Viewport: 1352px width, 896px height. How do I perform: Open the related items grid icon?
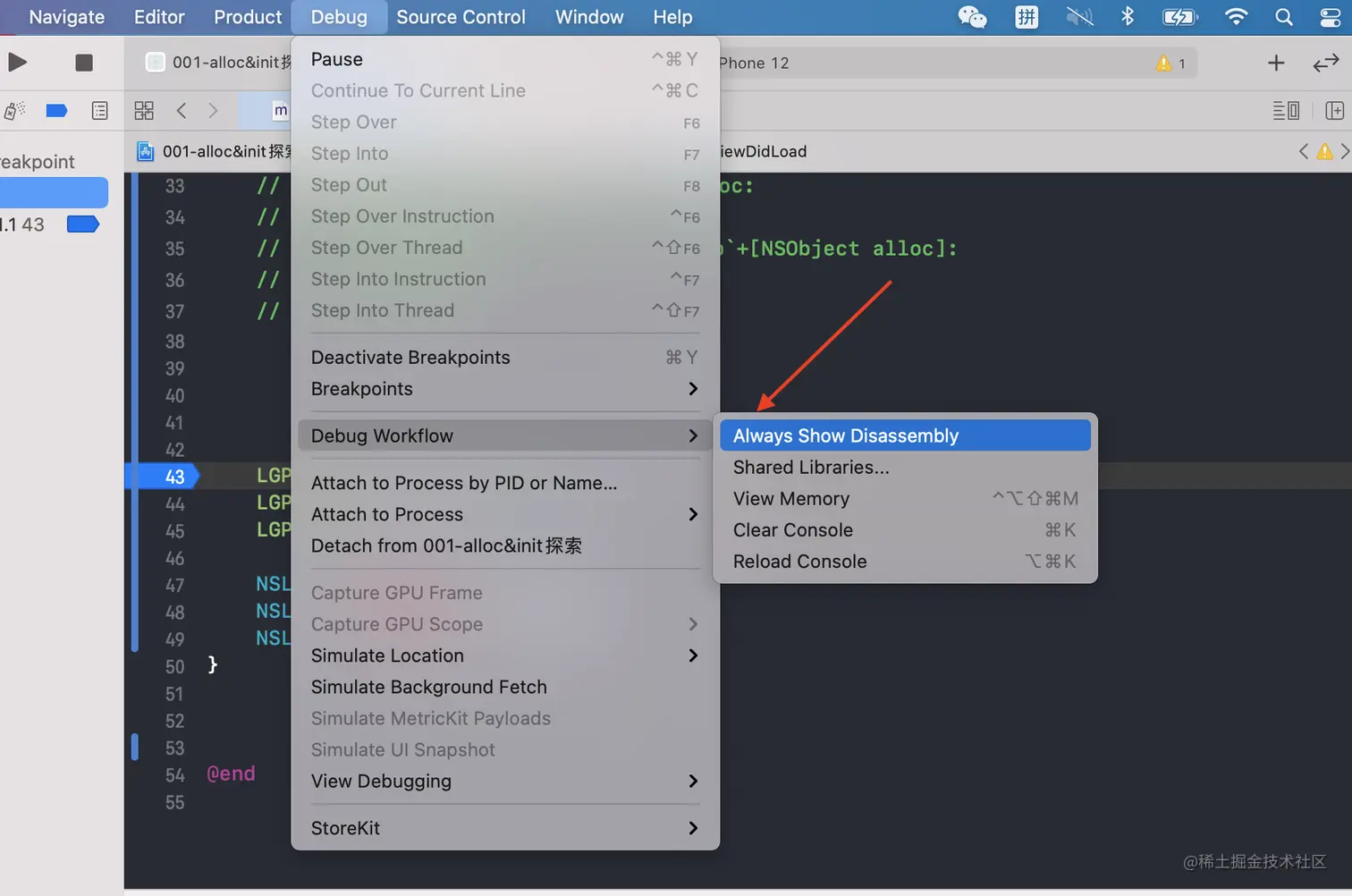pos(144,110)
